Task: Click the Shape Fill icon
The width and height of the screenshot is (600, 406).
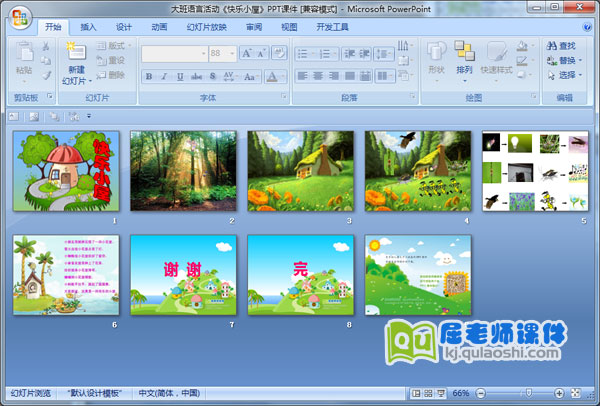Action: pyautogui.click(x=522, y=46)
